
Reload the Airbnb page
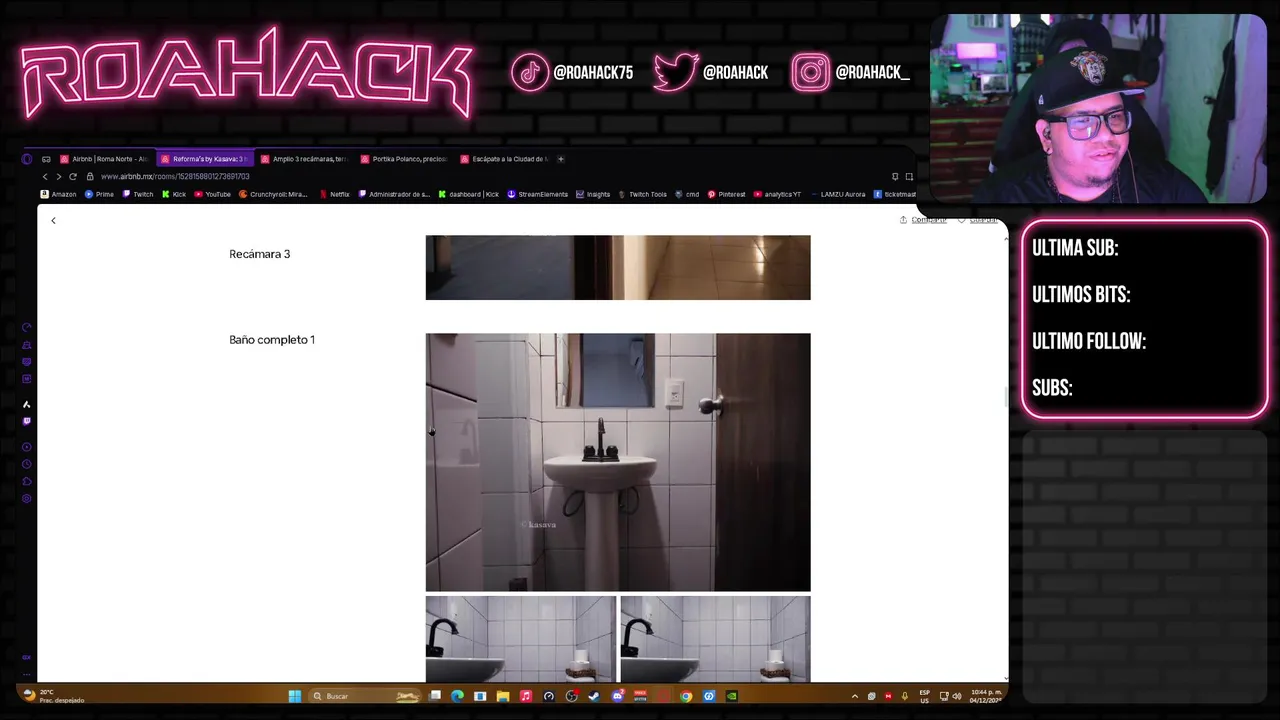point(73,176)
